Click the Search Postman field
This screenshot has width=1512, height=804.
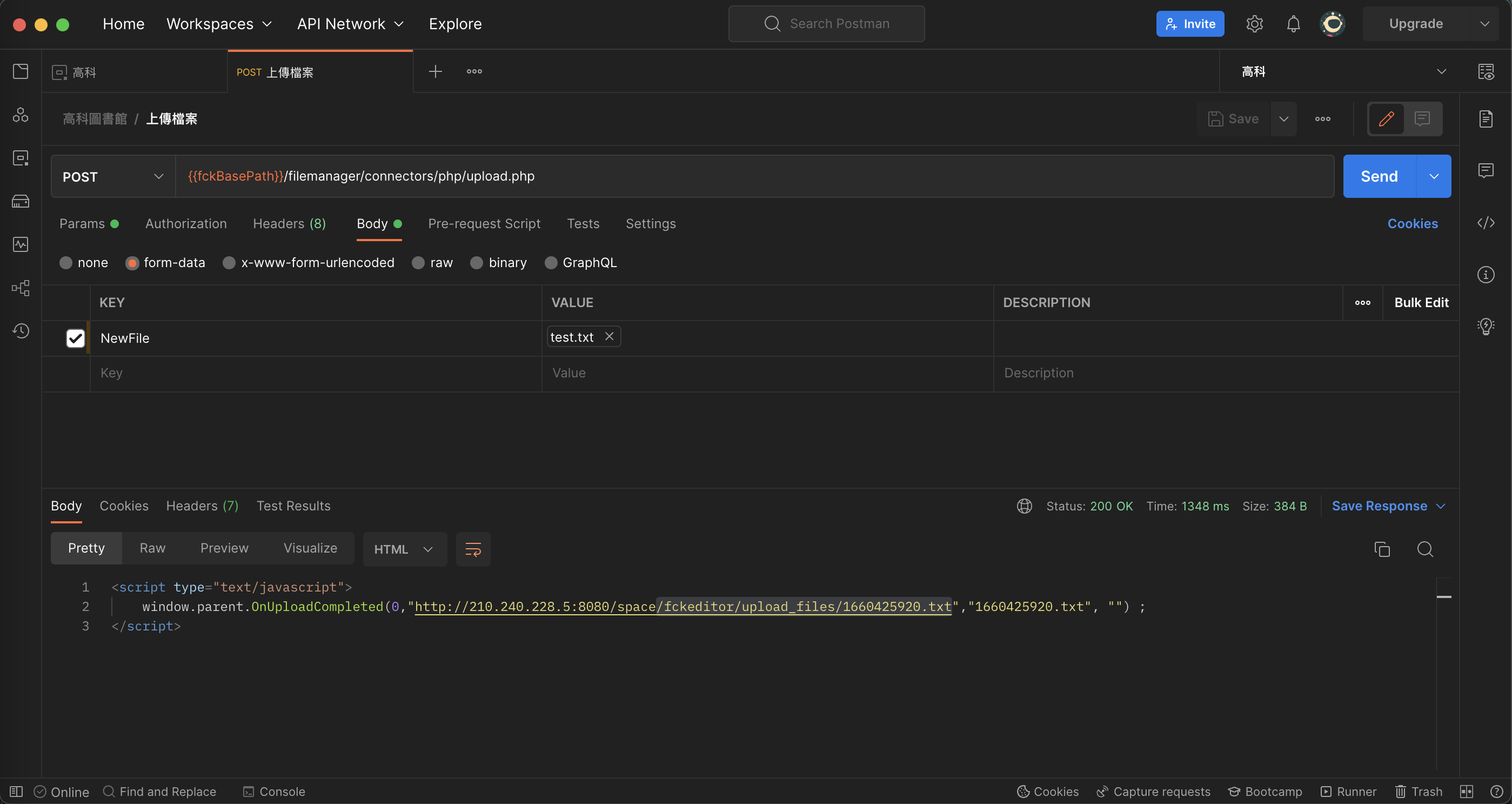click(x=826, y=24)
